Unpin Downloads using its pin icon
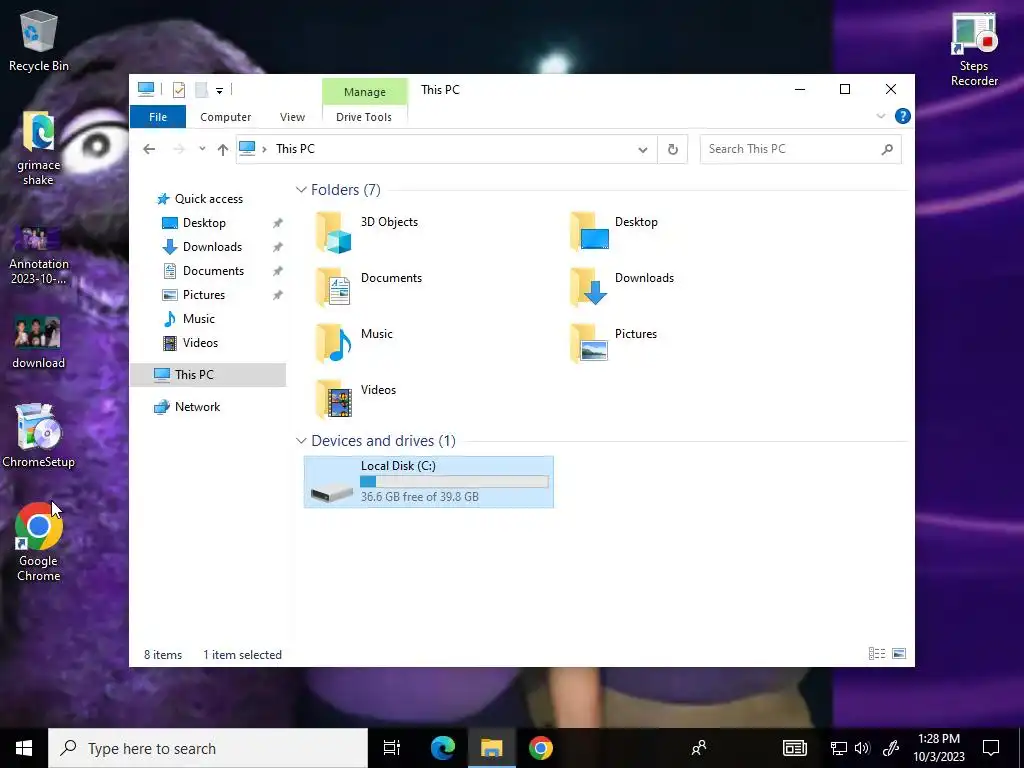 [278, 247]
